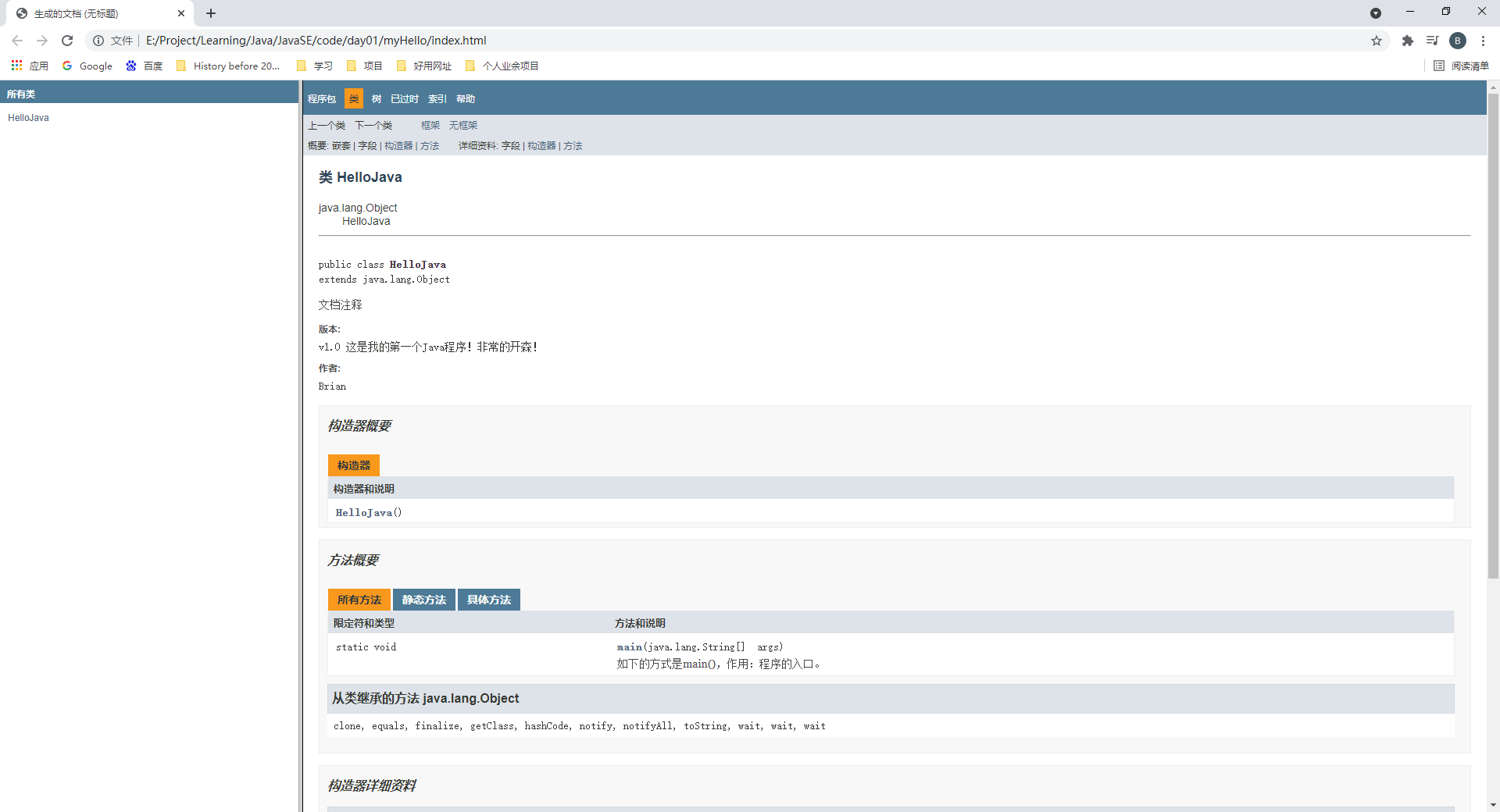The image size is (1500, 812).
Task: Go back to the previous page
Action: [17, 41]
